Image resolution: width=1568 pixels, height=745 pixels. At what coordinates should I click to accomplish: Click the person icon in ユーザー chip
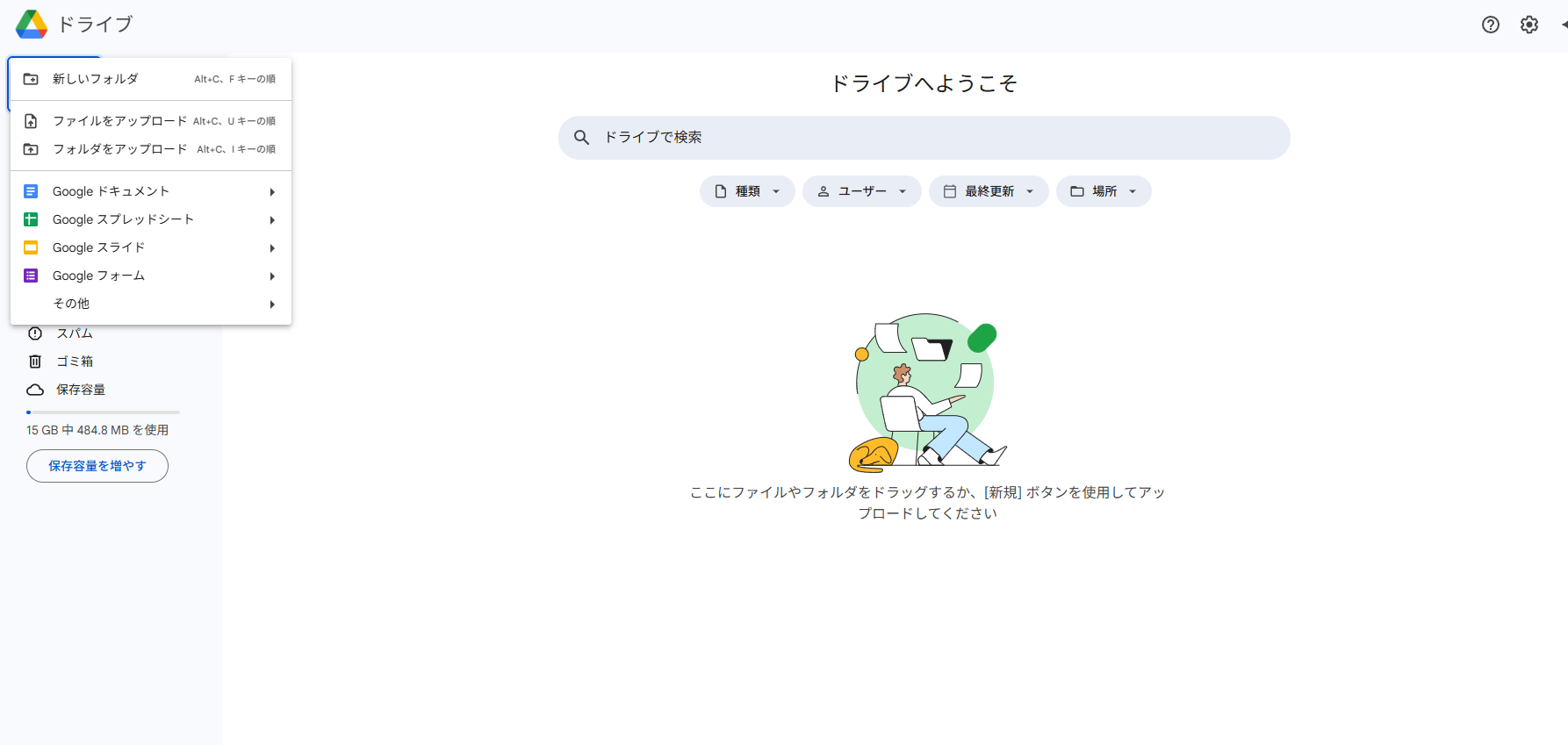click(x=824, y=191)
